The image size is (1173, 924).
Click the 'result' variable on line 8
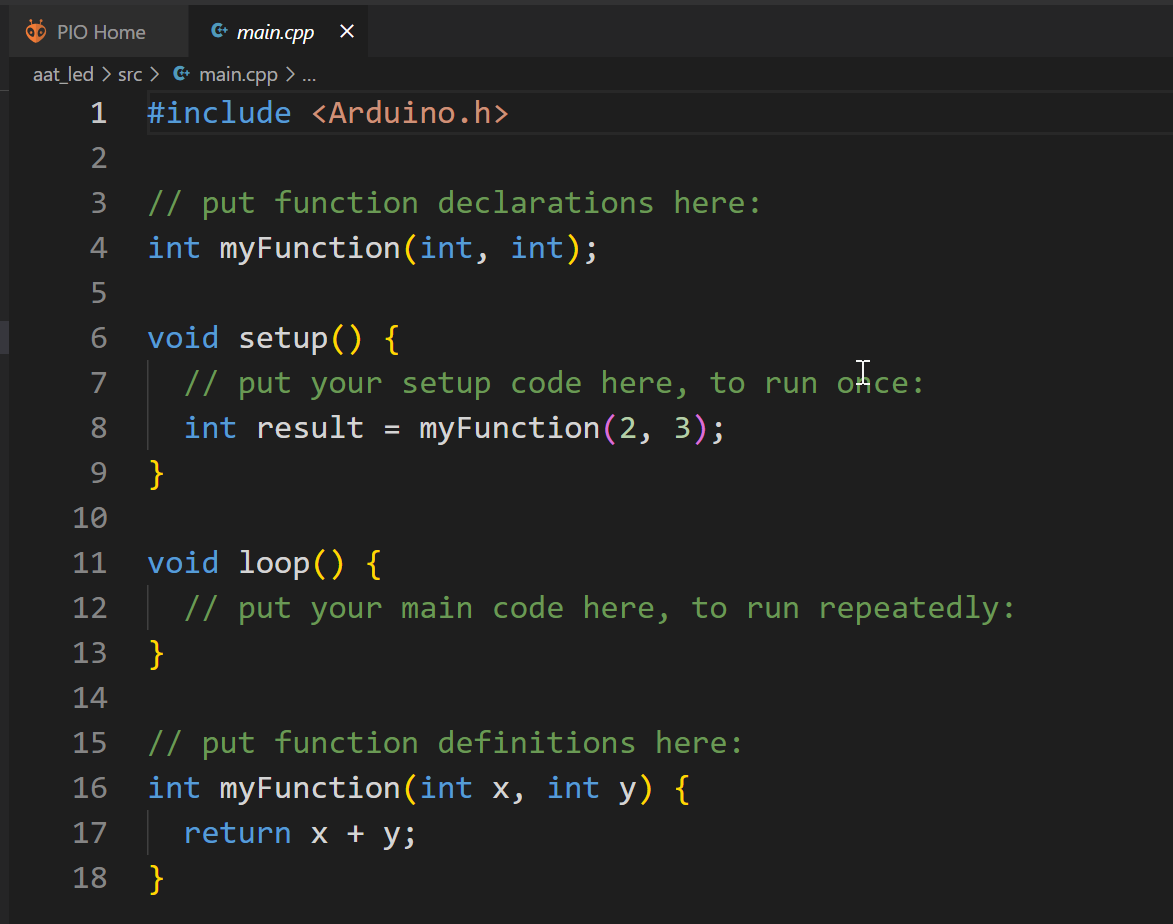tap(310, 428)
